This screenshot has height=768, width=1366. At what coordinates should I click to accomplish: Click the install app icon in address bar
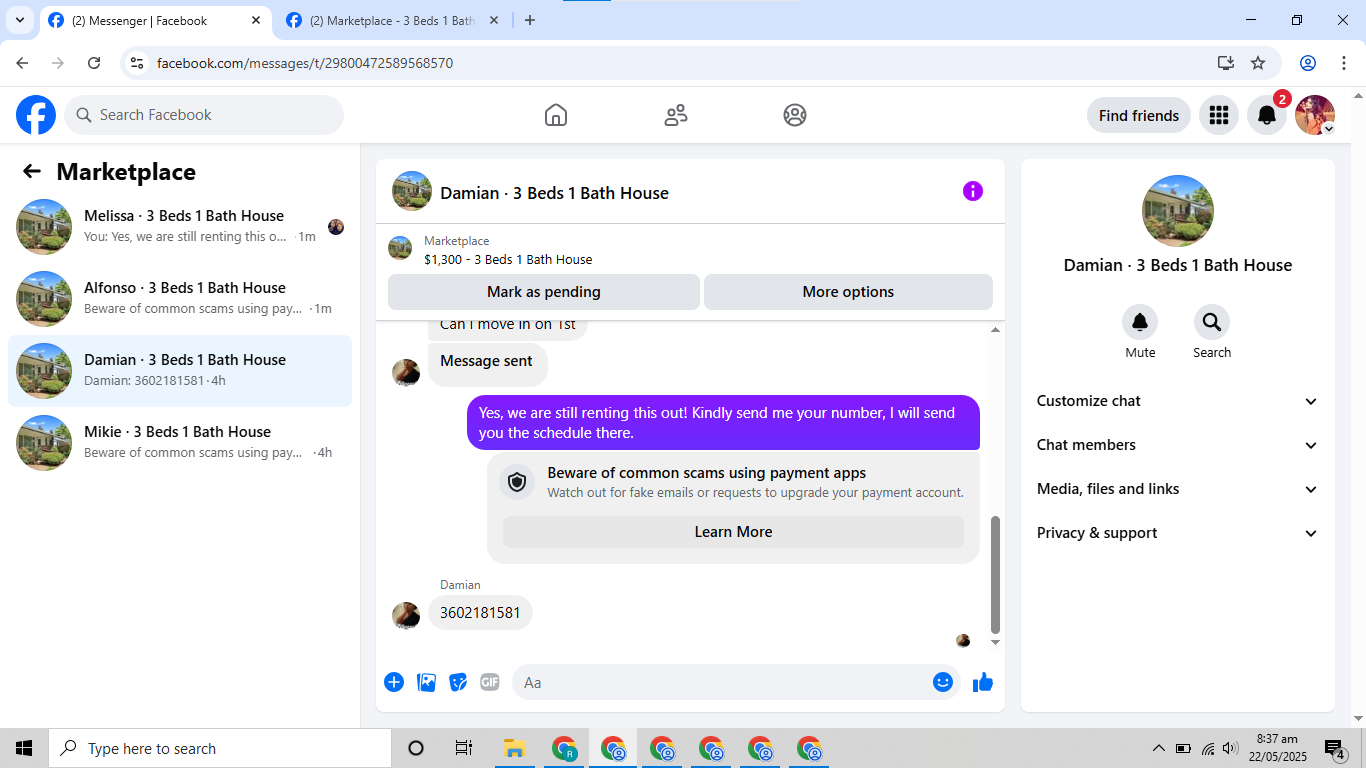[x=1226, y=63]
